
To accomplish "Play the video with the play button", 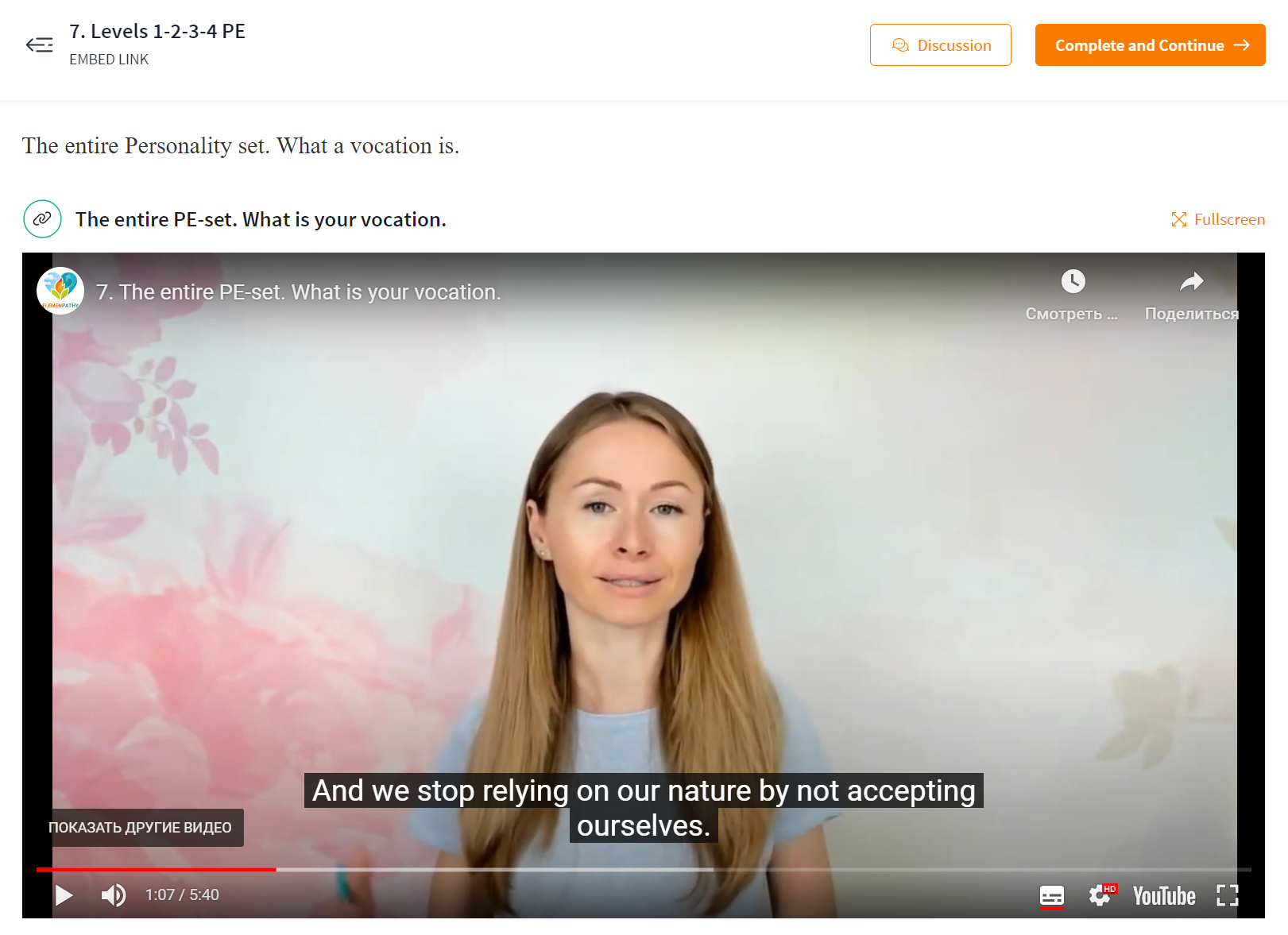I will 64,895.
